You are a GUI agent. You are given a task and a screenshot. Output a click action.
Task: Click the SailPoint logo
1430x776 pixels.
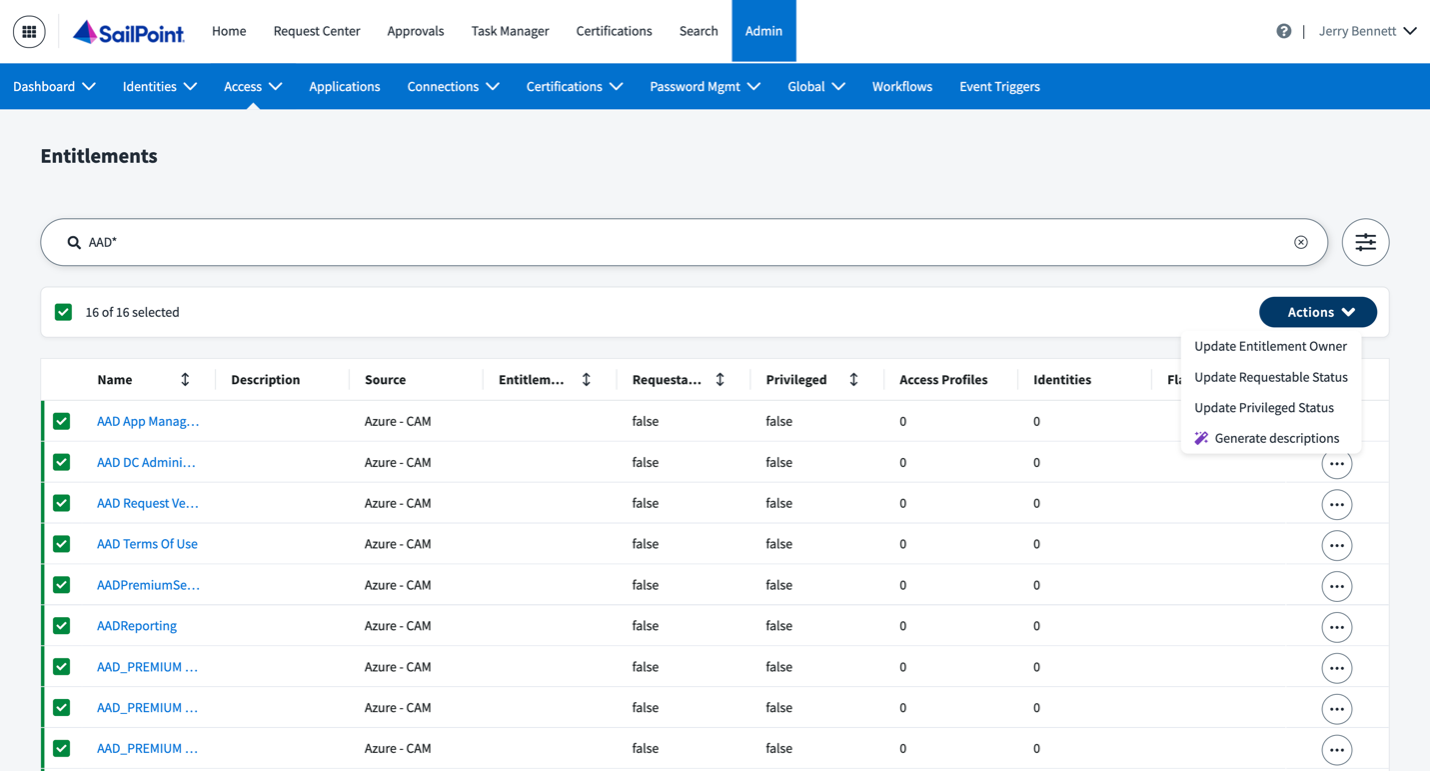(x=128, y=31)
